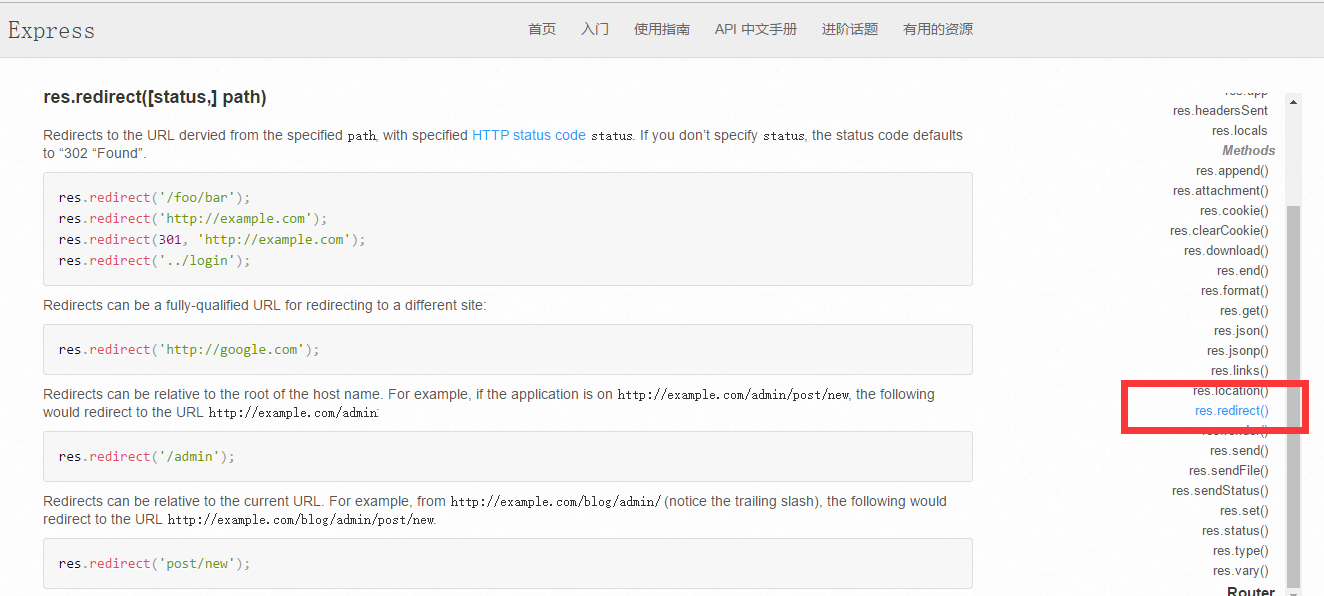
Task: Jump to res.json() in sidebar
Action: 1241,331
